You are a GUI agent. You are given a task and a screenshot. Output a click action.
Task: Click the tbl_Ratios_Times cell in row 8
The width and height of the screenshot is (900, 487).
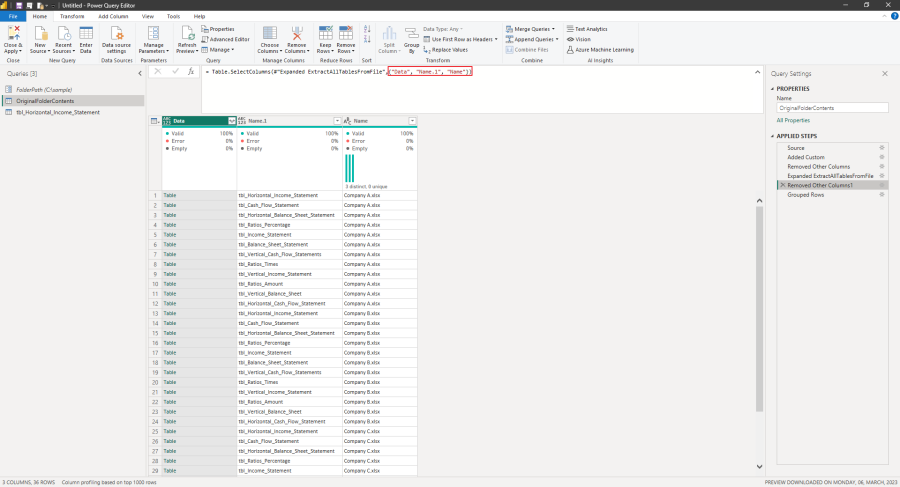289,264
